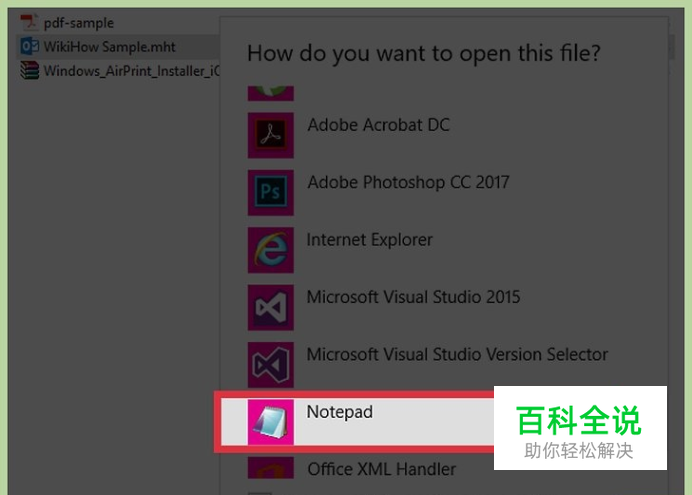Click the pdf-sample file icon
This screenshot has height=495, width=692.
point(30,22)
